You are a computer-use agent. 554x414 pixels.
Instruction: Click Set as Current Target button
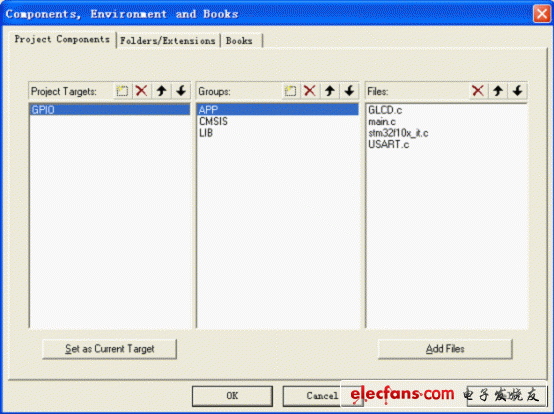click(x=110, y=349)
